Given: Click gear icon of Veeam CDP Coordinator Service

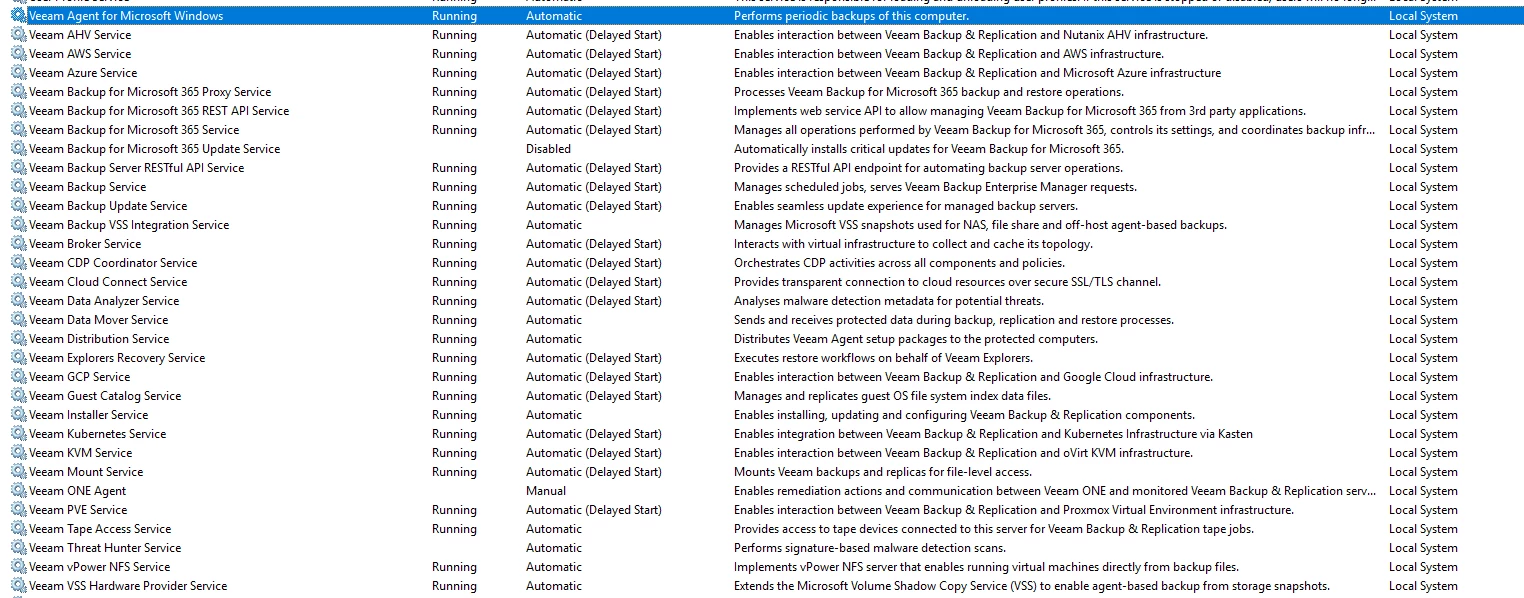Looking at the screenshot, I should point(19,263).
